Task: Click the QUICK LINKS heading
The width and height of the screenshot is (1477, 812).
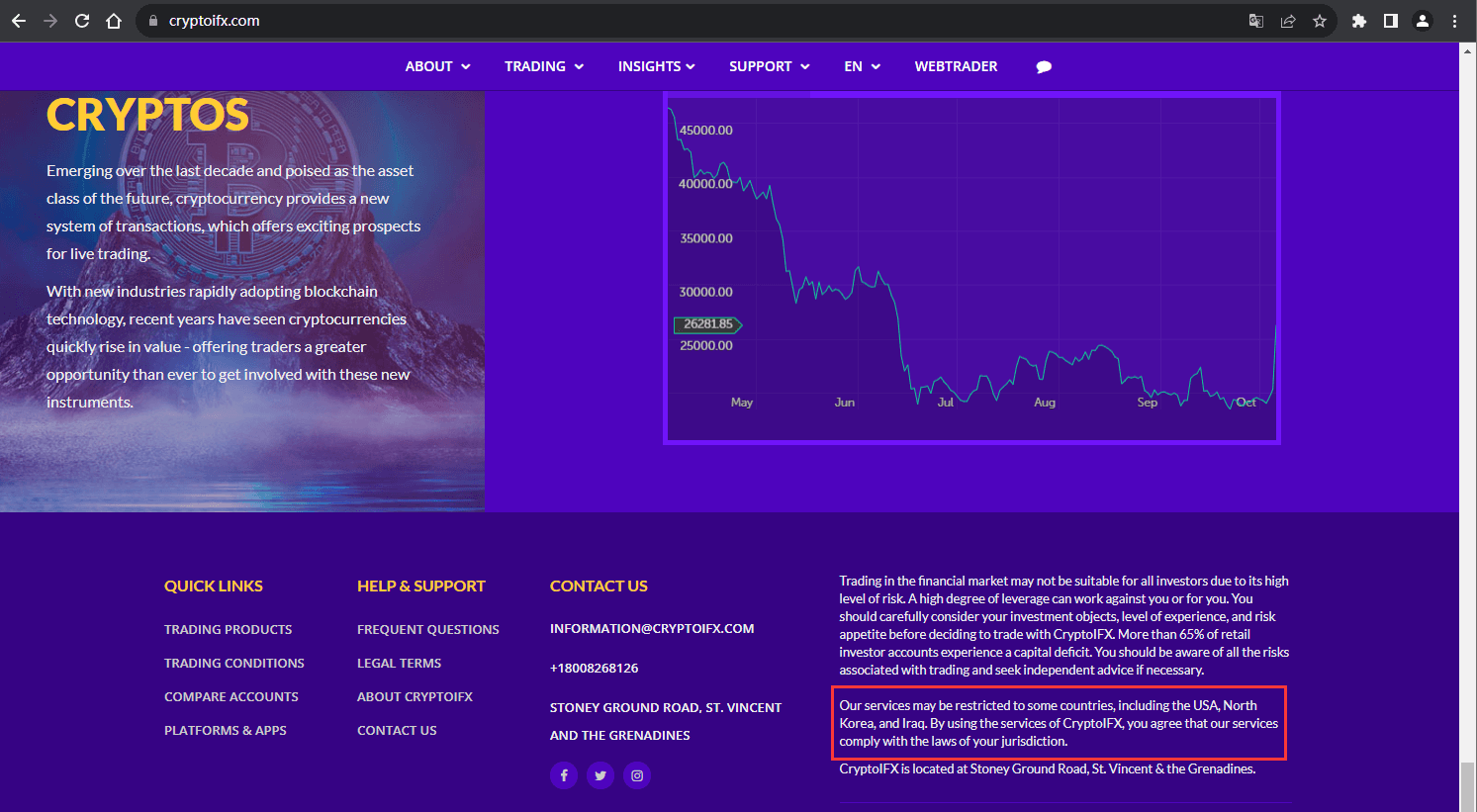Action: [214, 586]
